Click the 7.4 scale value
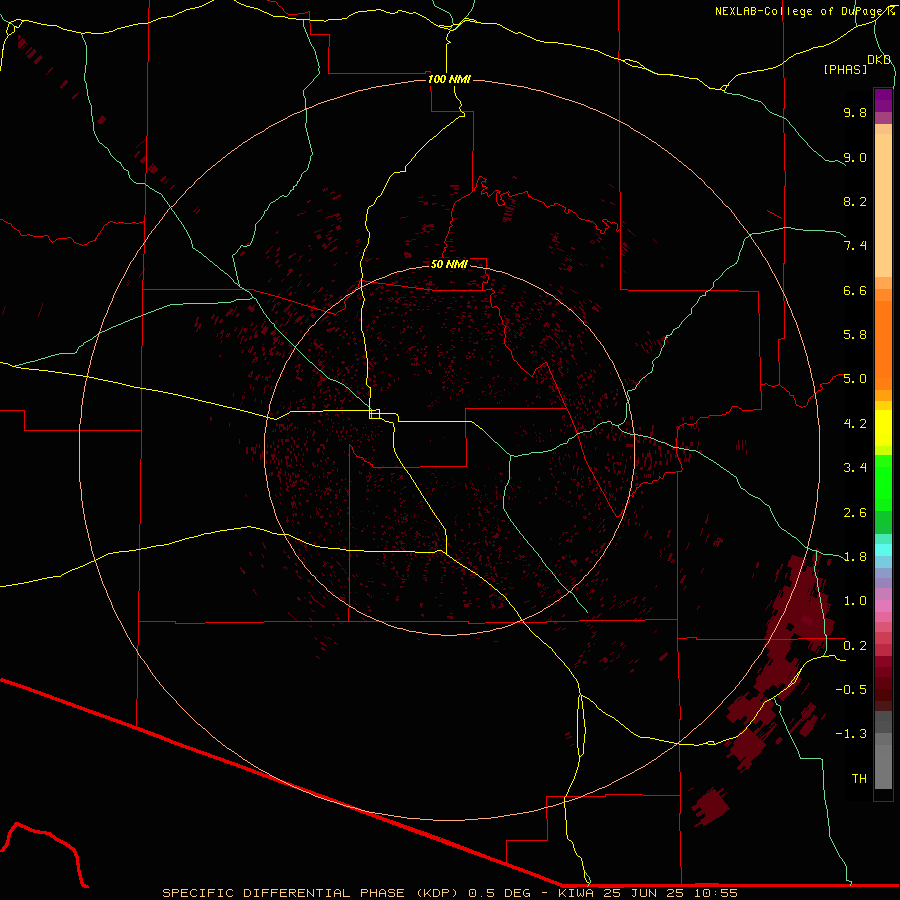Screen dimensions: 900x900 pos(855,246)
